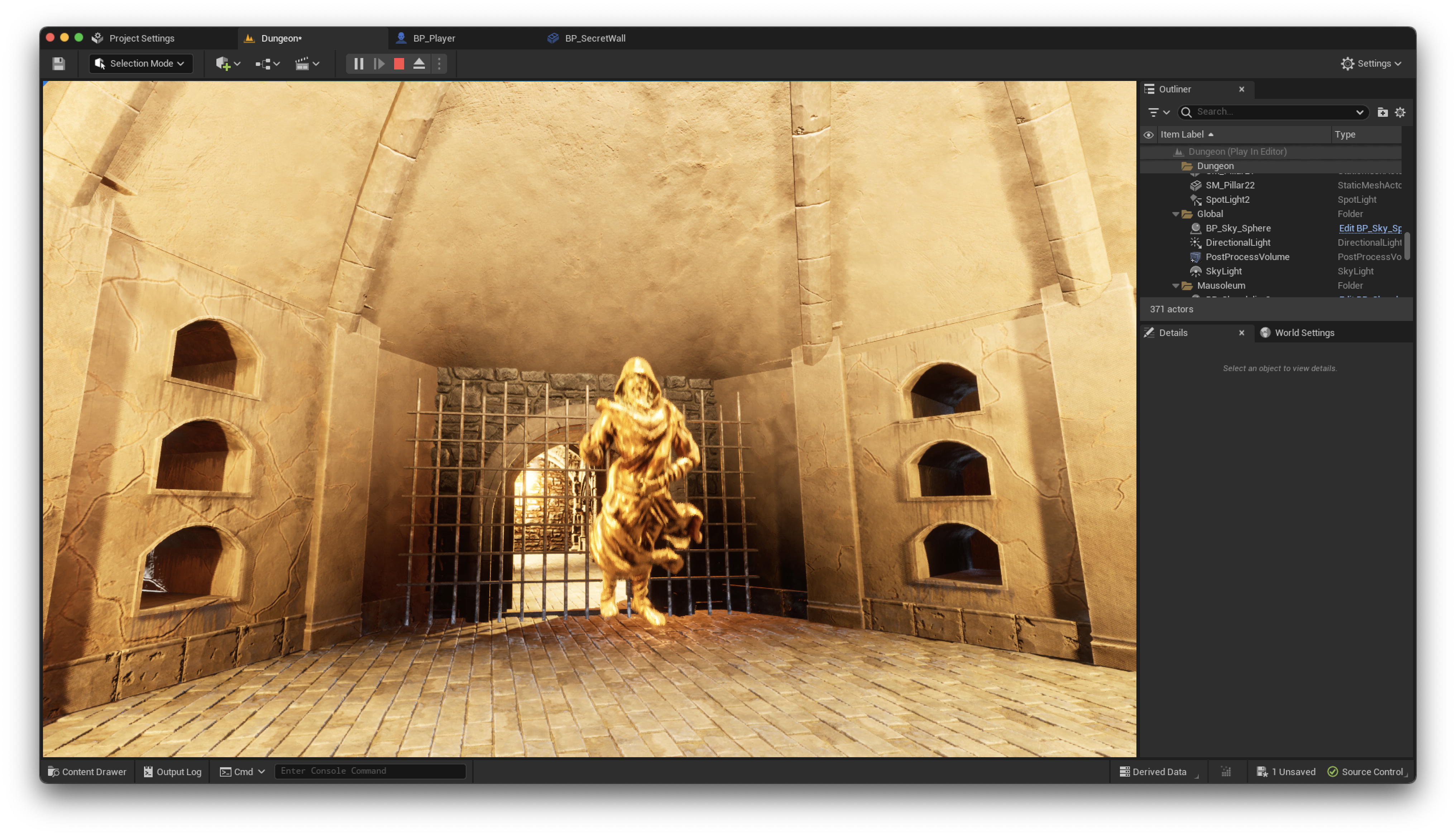Viewport: 1456px width, 836px height.
Task: Click the Outliner vertical scrollbar
Action: [x=1407, y=246]
